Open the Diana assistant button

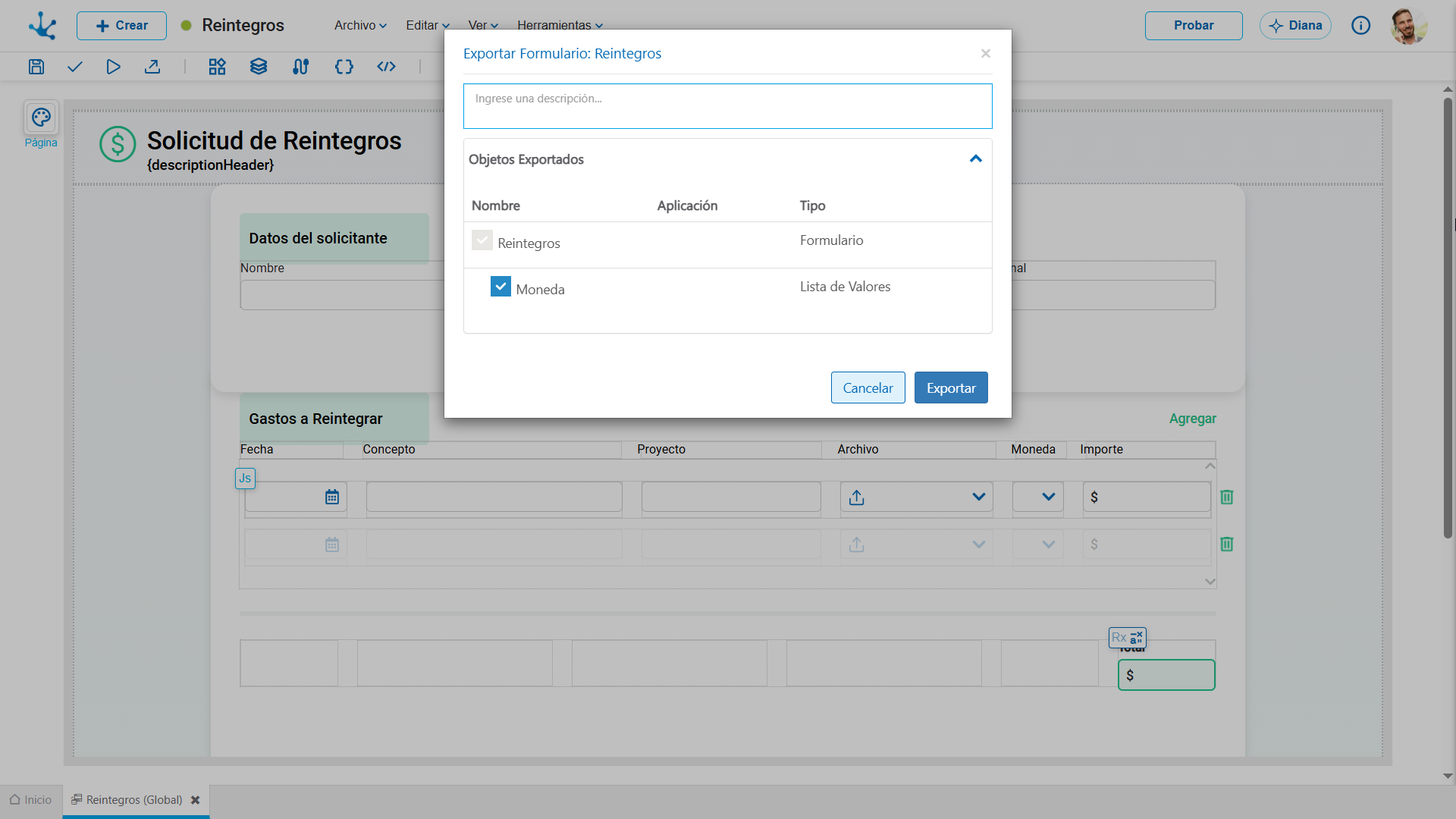pyautogui.click(x=1295, y=26)
